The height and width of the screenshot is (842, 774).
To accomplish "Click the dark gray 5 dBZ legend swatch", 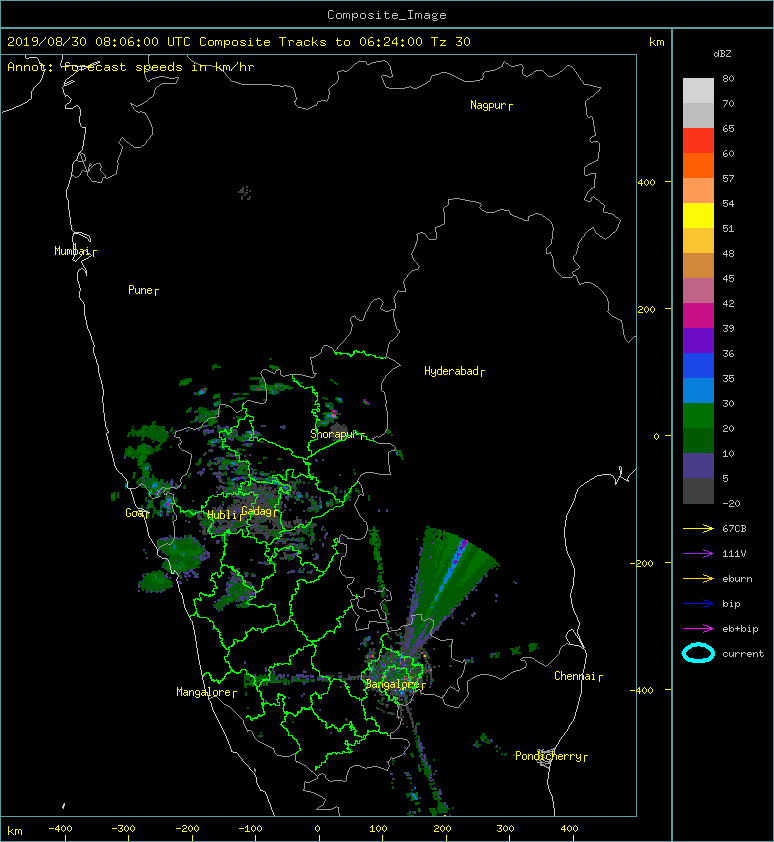I will pyautogui.click(x=698, y=491).
